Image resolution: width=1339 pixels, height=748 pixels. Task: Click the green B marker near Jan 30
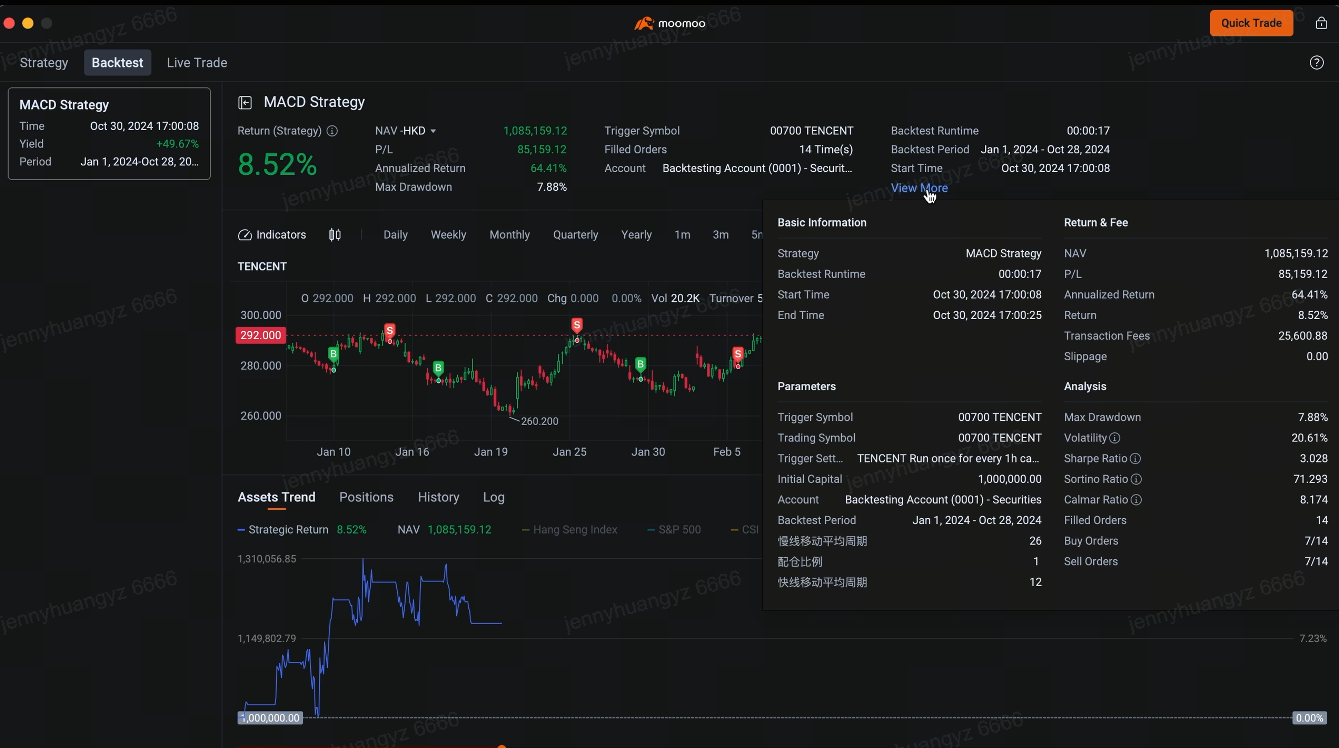tap(640, 364)
